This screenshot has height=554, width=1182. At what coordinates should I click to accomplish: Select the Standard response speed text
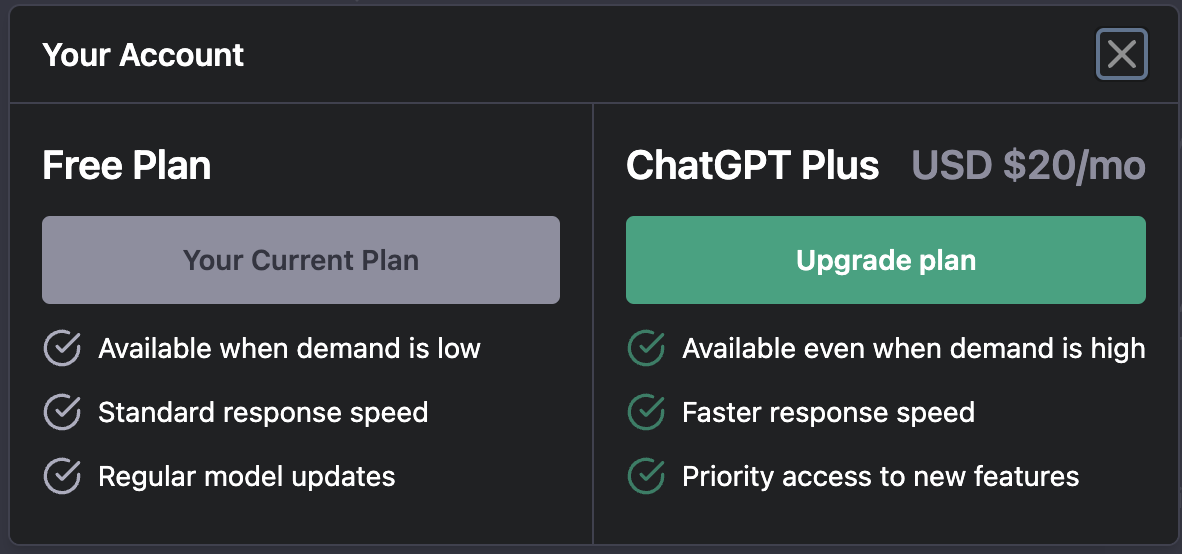[x=263, y=412]
